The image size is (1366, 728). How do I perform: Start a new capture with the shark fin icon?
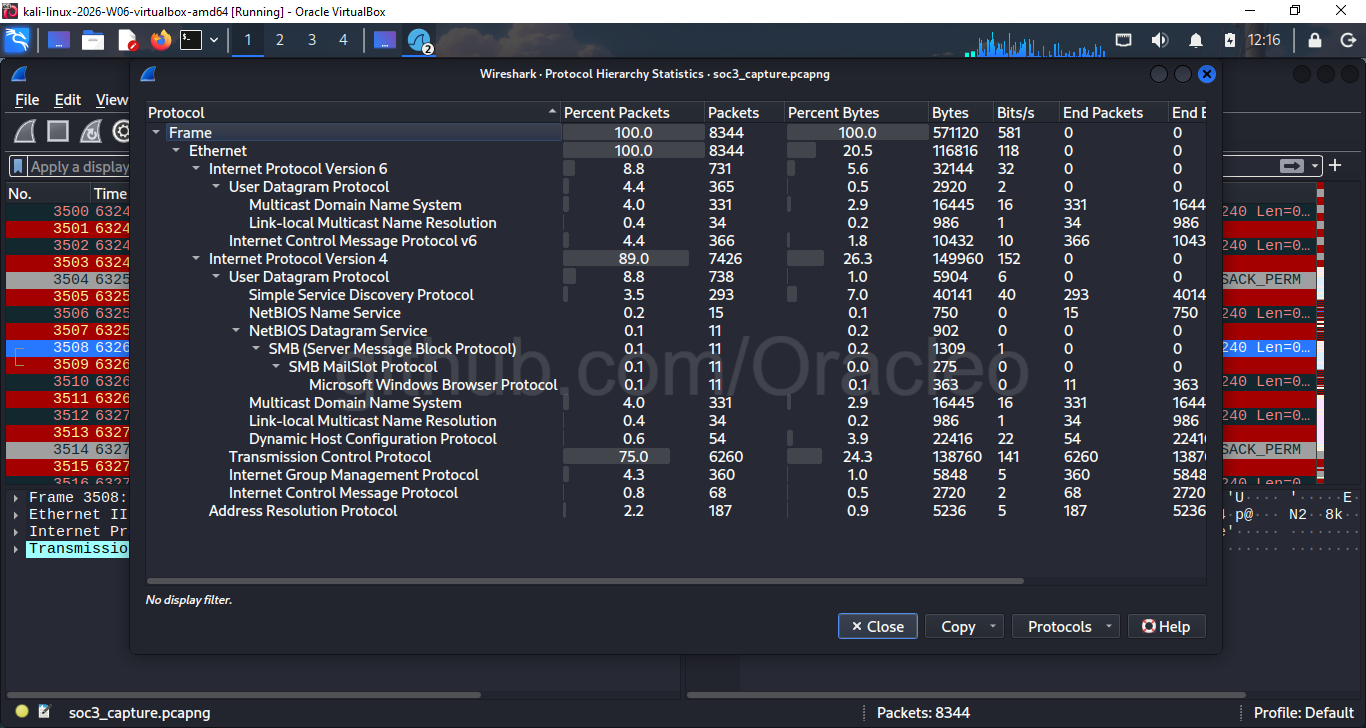pyautogui.click(x=24, y=131)
